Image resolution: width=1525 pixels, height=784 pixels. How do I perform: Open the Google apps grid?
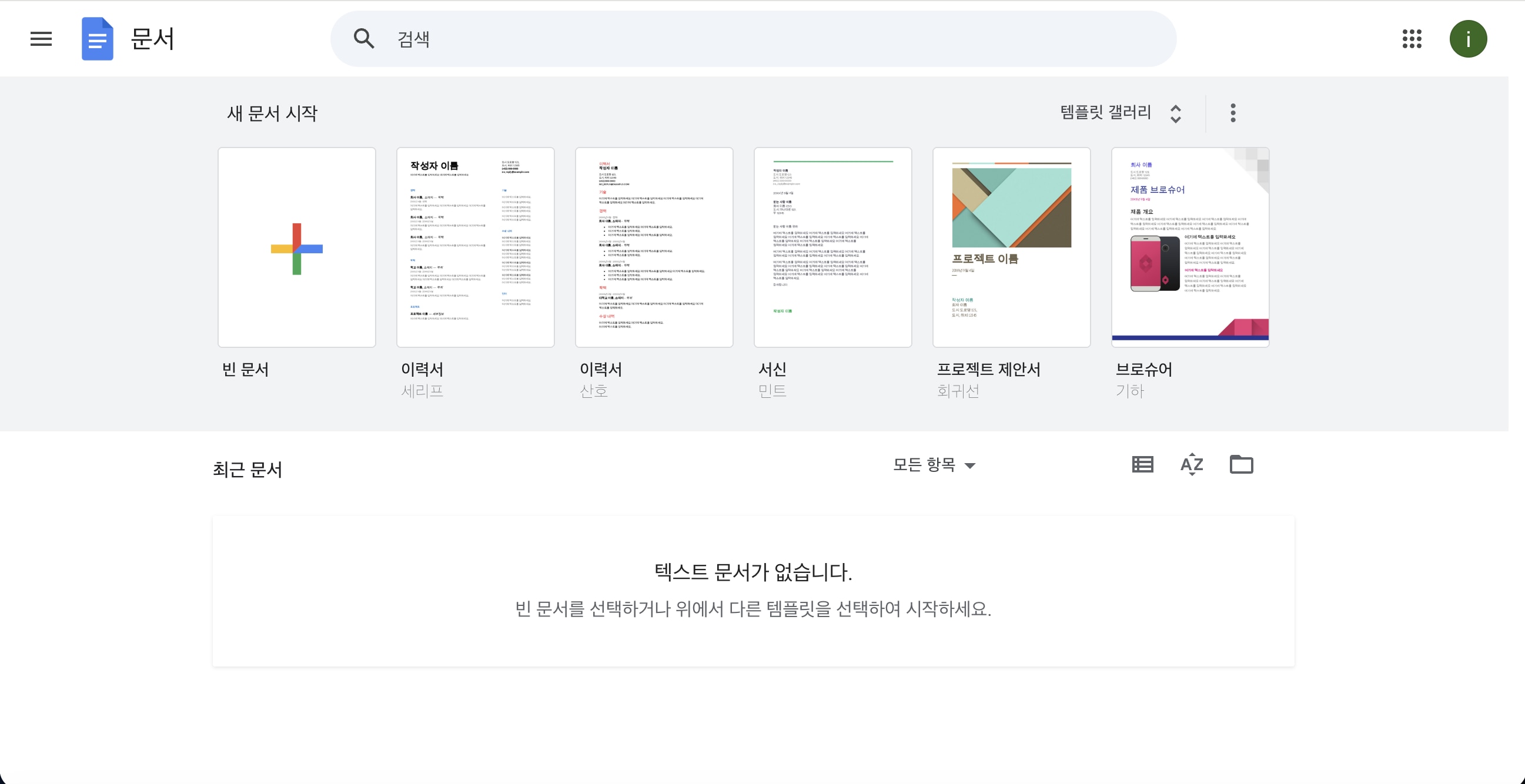pos(1412,39)
